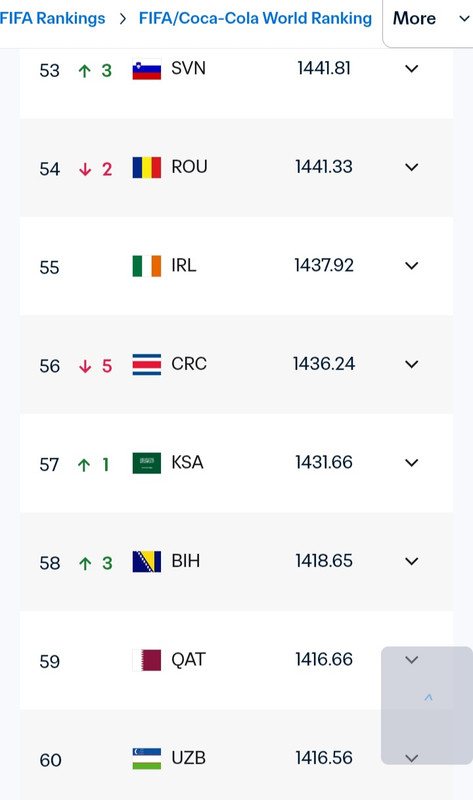473x800 pixels.
Task: Open FIFA/Coca-Cola World Ranking breadcrumb link
Action: pos(255,18)
